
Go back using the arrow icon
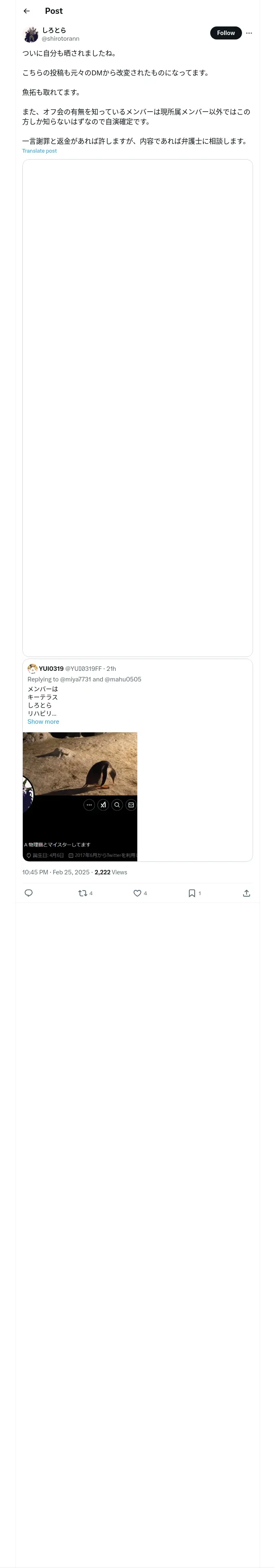26,11
